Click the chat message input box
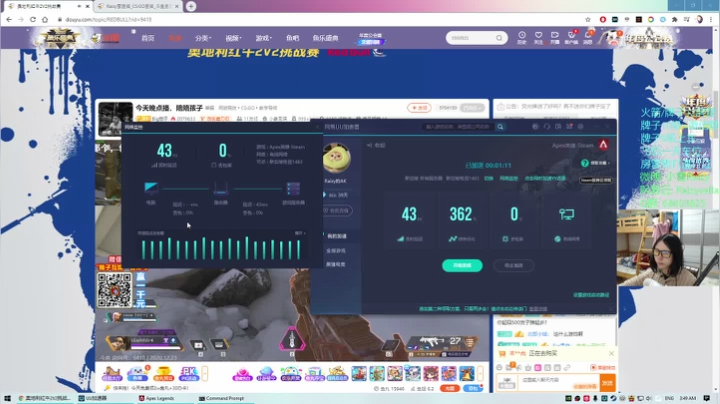This screenshot has height=404, width=720. pos(558,383)
